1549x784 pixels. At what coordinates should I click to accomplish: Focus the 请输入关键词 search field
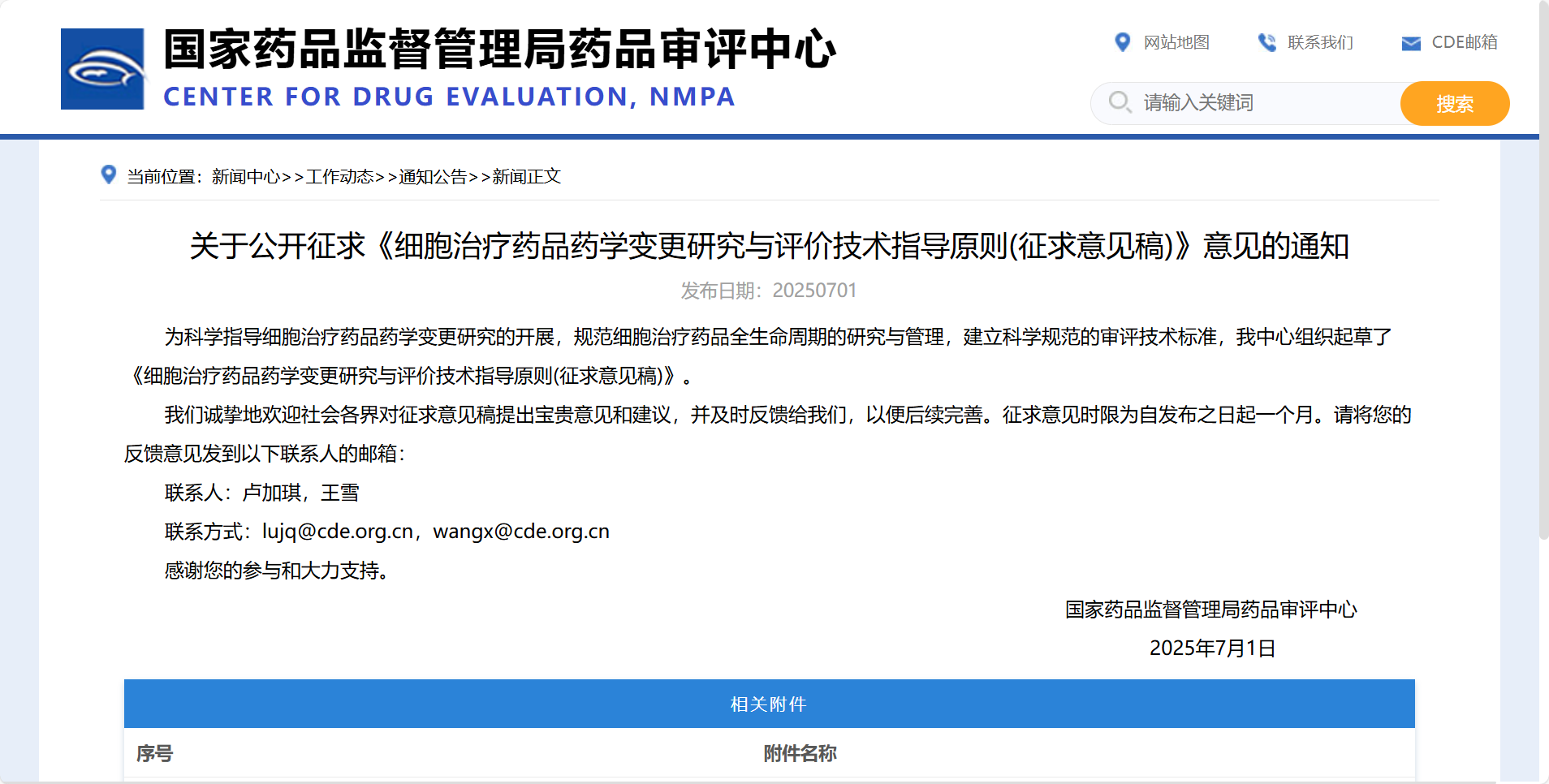1246,103
